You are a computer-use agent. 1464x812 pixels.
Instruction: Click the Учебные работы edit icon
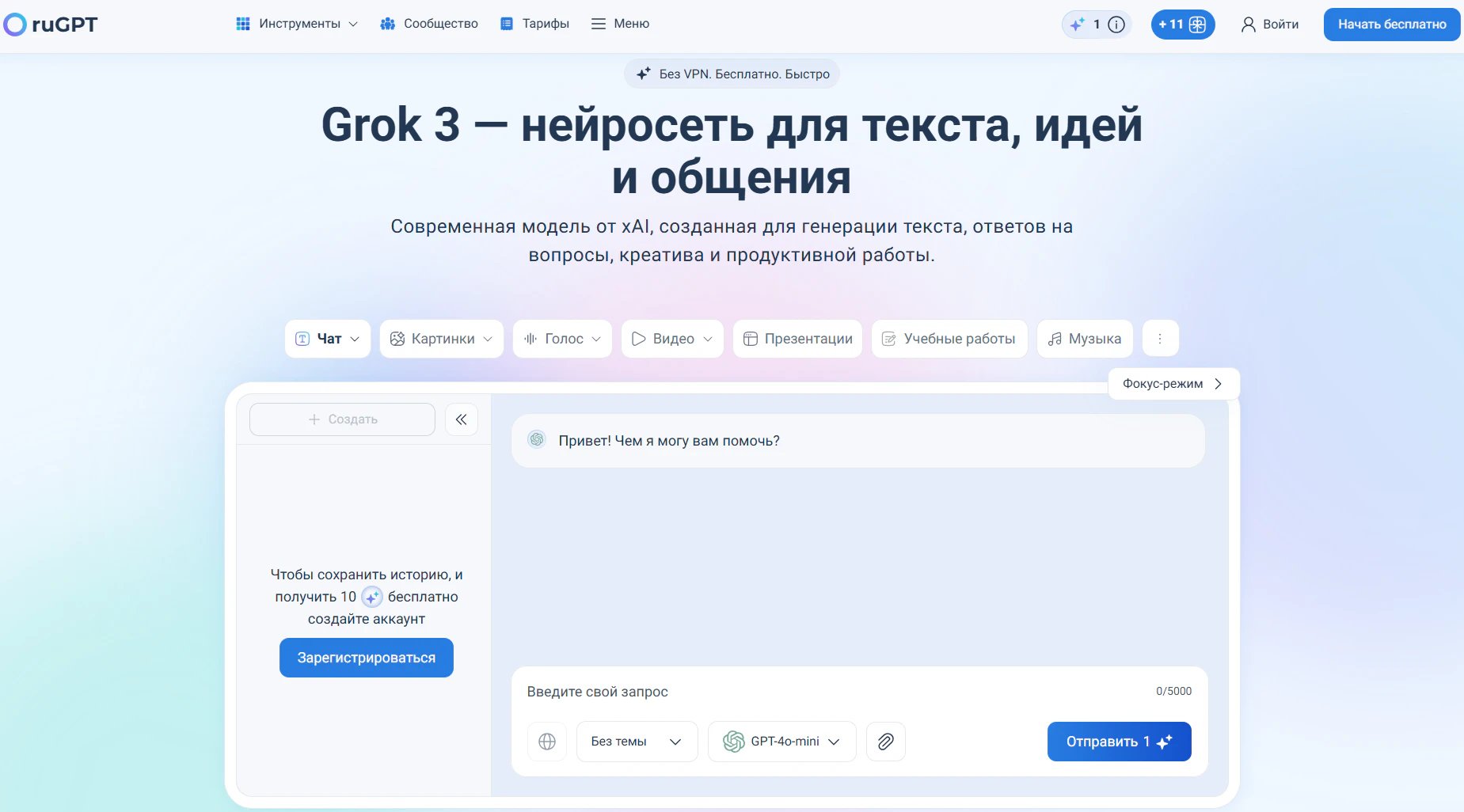click(x=889, y=339)
